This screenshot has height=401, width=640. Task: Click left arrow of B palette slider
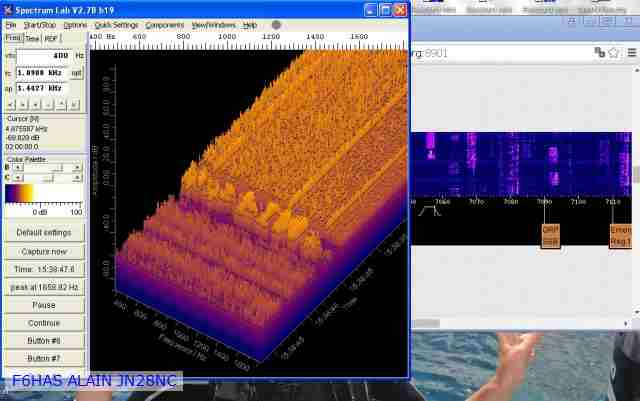click(x=16, y=167)
